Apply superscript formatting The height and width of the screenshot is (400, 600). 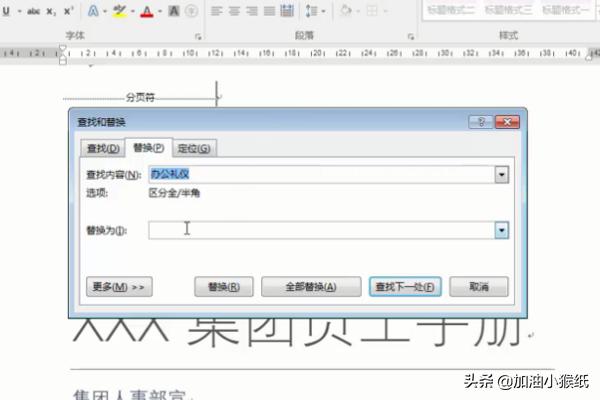pos(68,11)
